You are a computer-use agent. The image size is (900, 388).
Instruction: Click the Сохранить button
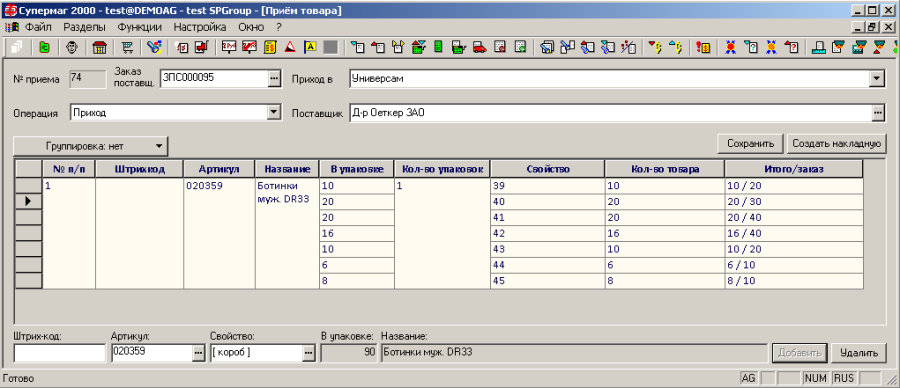(750, 143)
